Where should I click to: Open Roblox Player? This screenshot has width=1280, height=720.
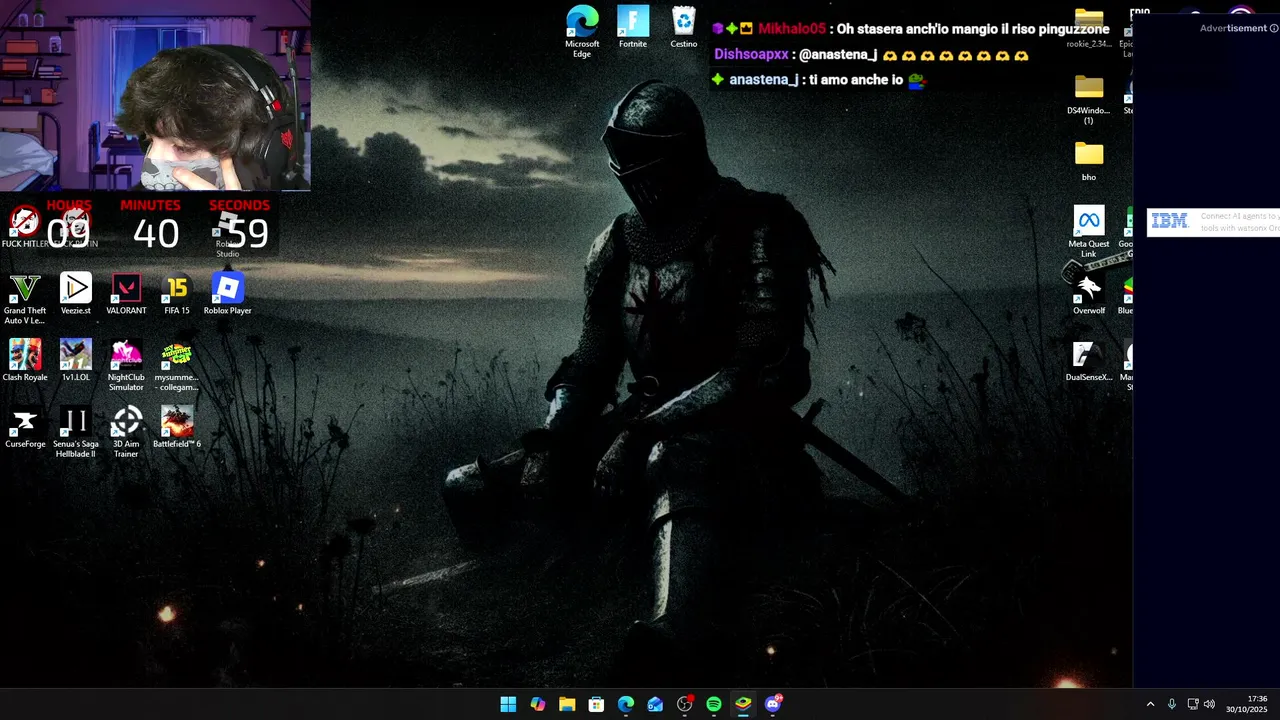(228, 294)
